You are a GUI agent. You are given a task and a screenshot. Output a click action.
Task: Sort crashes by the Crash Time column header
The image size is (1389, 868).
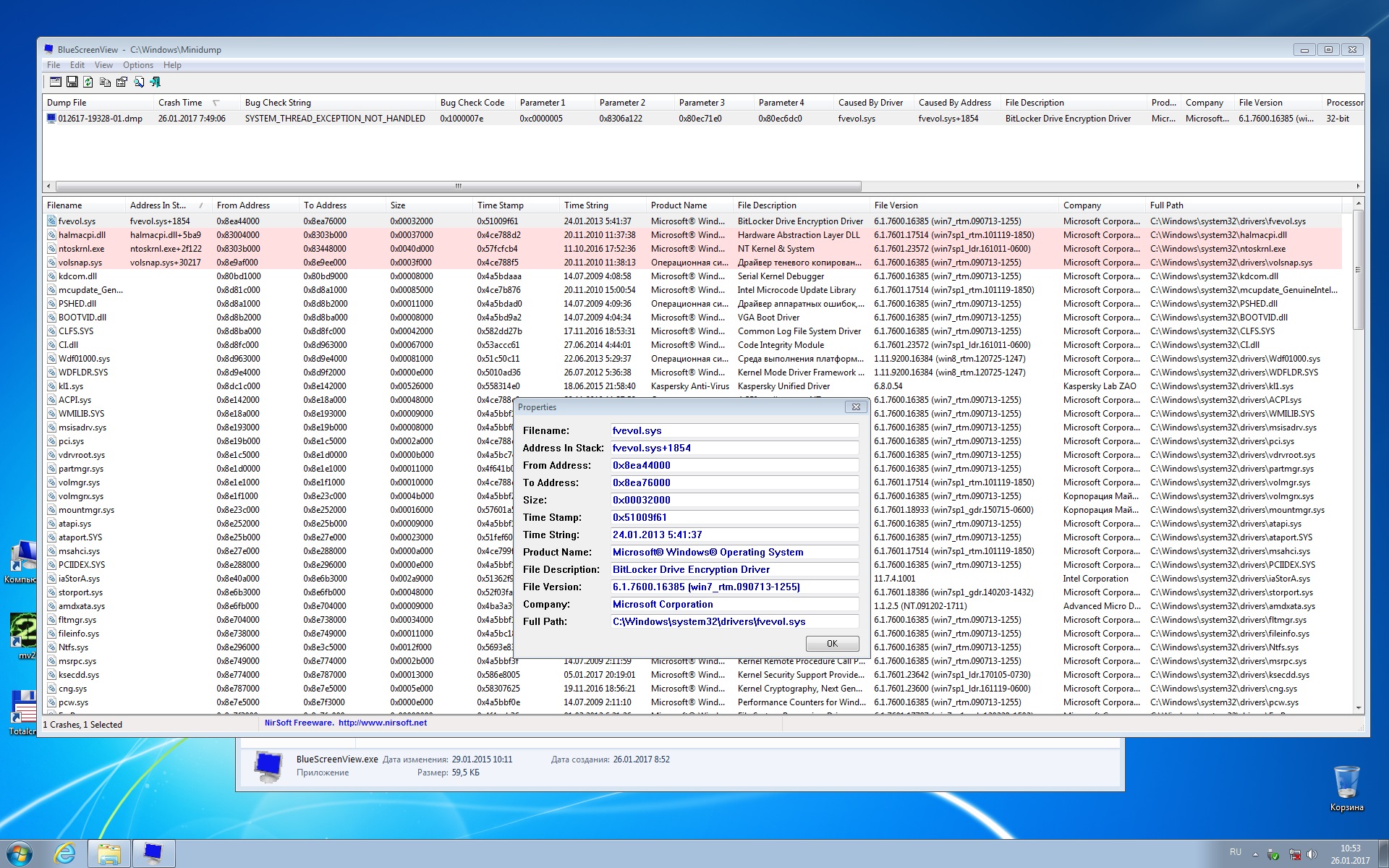(x=181, y=103)
